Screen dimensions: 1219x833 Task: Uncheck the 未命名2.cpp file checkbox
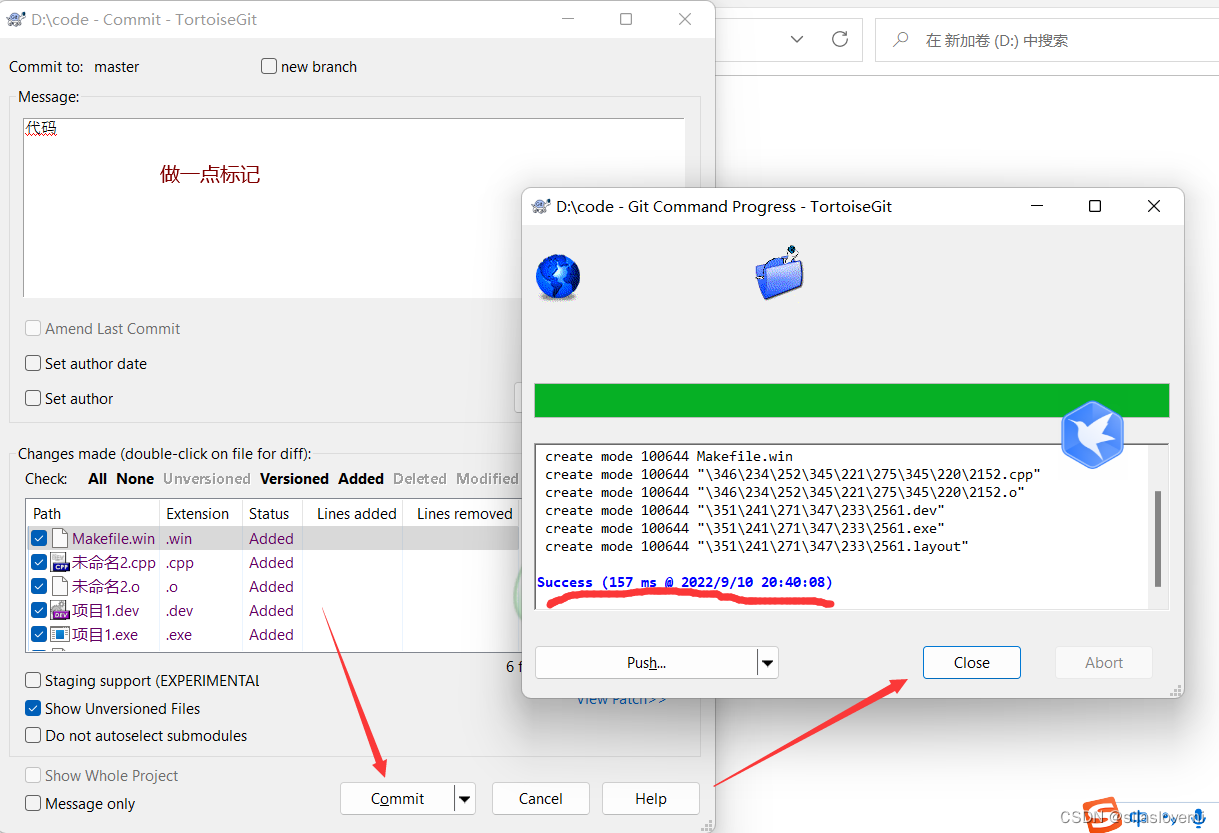pos(39,562)
